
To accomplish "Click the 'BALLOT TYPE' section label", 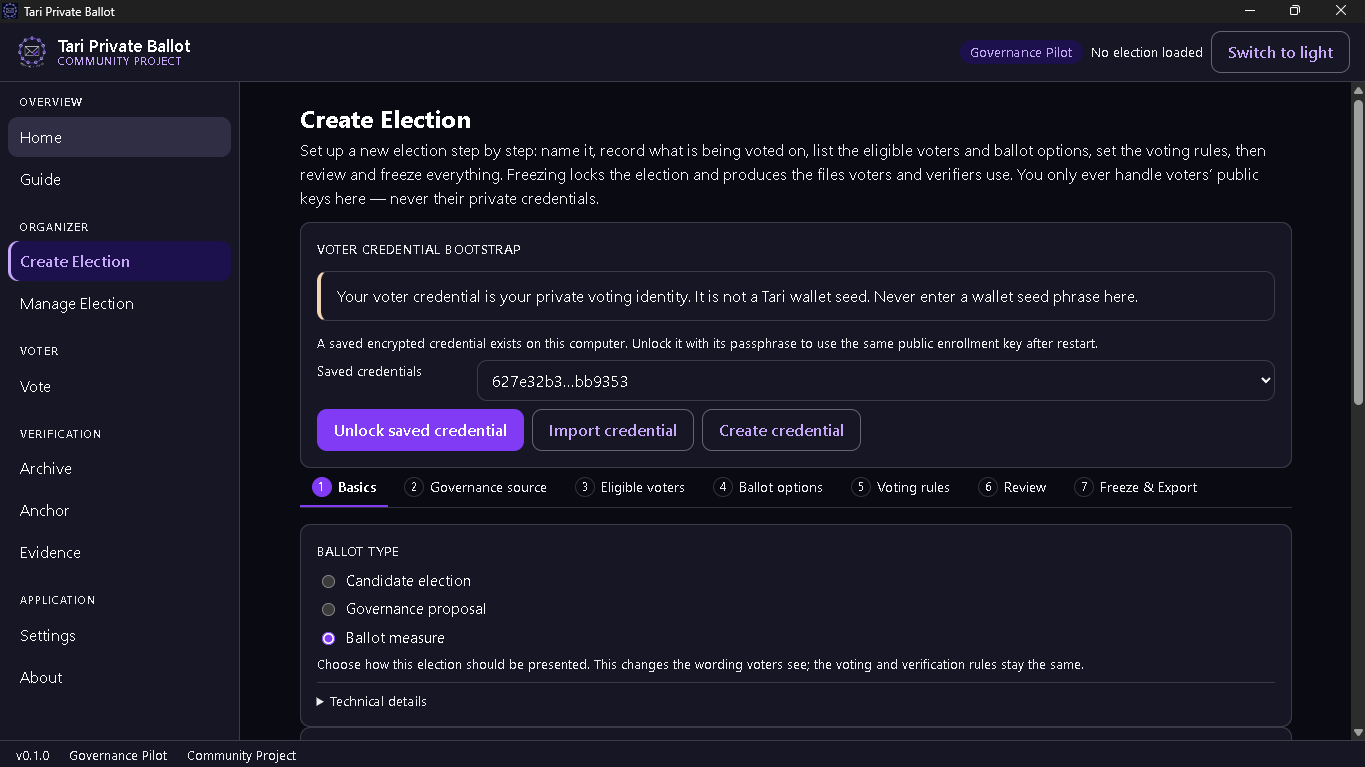I will (x=358, y=551).
